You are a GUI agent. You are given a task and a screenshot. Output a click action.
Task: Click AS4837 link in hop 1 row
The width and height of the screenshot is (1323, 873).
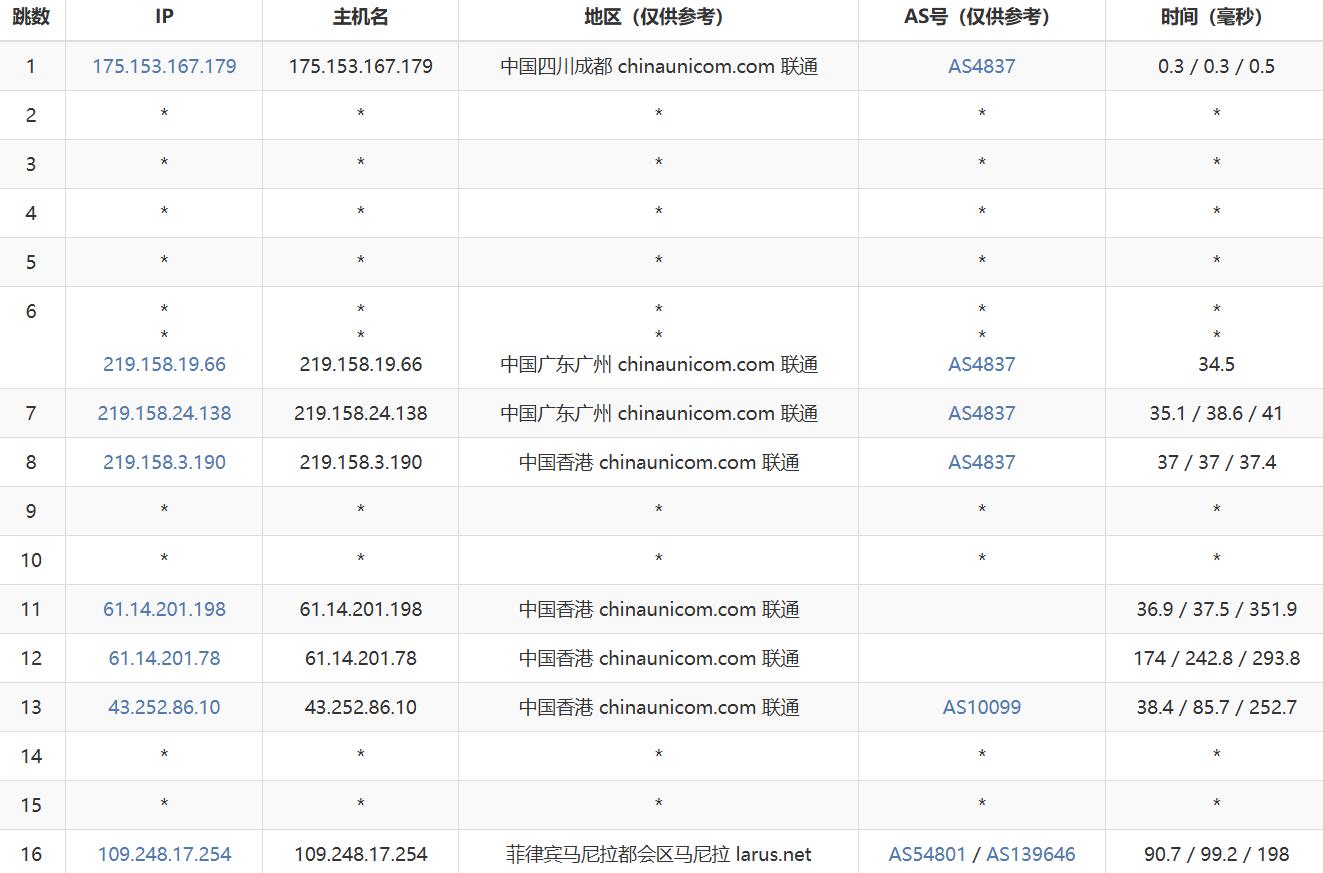point(981,66)
